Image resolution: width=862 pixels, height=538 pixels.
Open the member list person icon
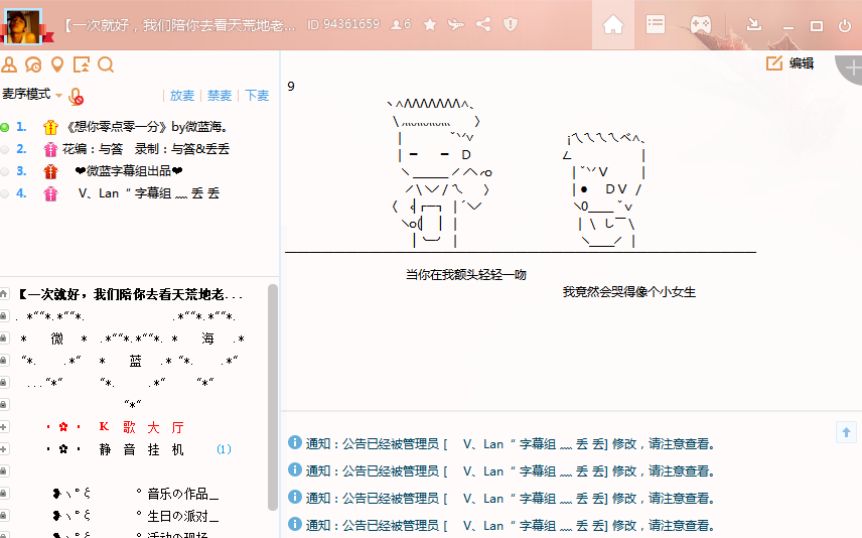click(9, 64)
